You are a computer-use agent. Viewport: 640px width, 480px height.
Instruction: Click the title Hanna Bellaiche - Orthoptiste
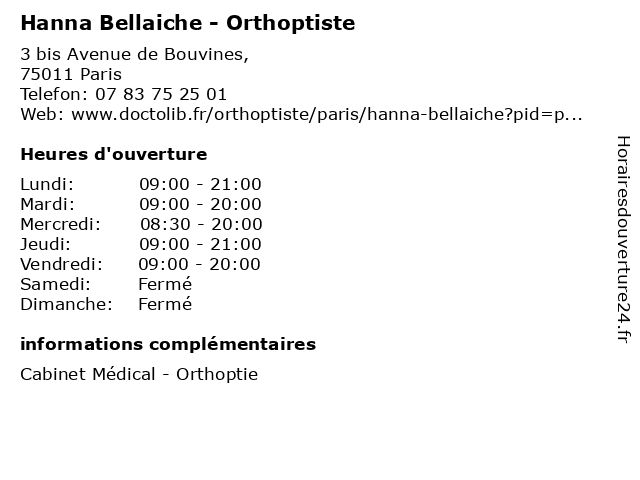187,22
